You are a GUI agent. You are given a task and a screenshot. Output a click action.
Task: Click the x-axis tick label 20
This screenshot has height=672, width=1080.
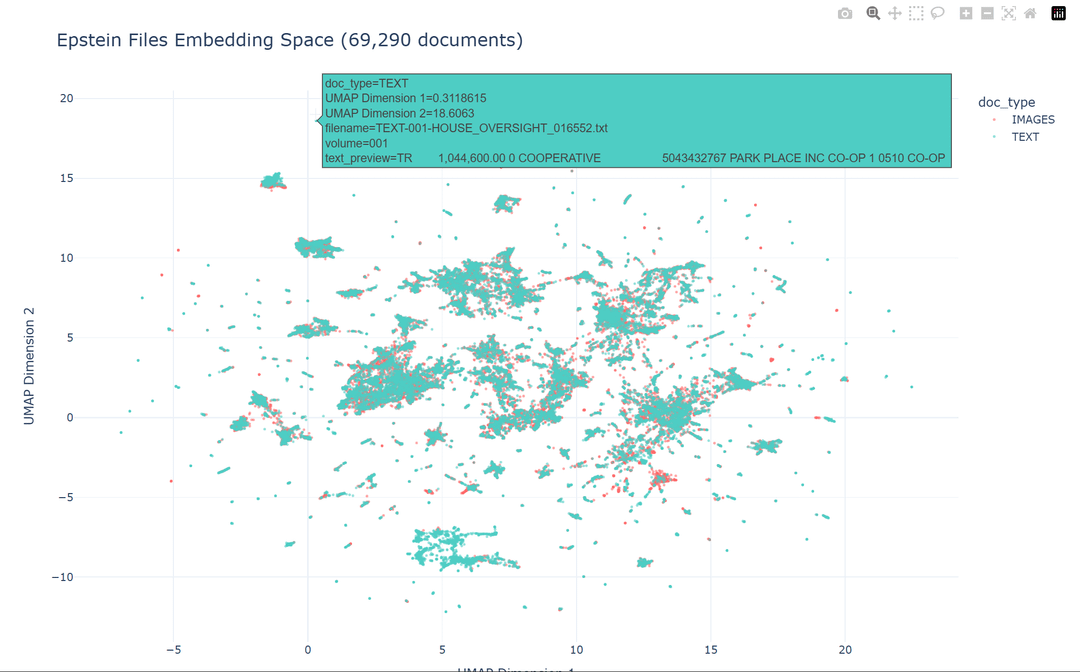(x=845, y=646)
